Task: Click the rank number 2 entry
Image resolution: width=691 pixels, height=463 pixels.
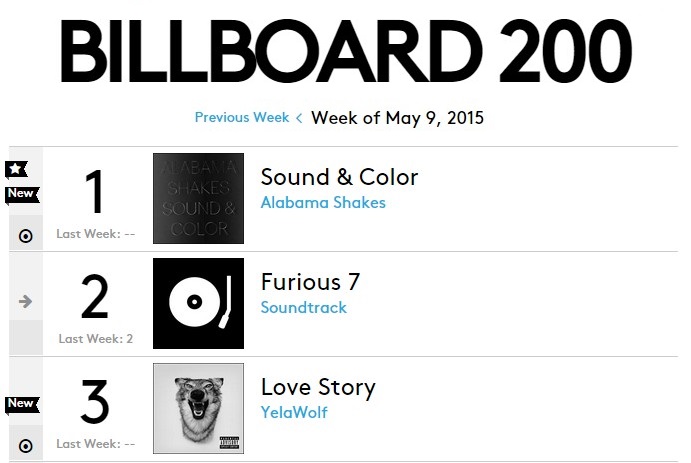Action: pyautogui.click(x=95, y=296)
